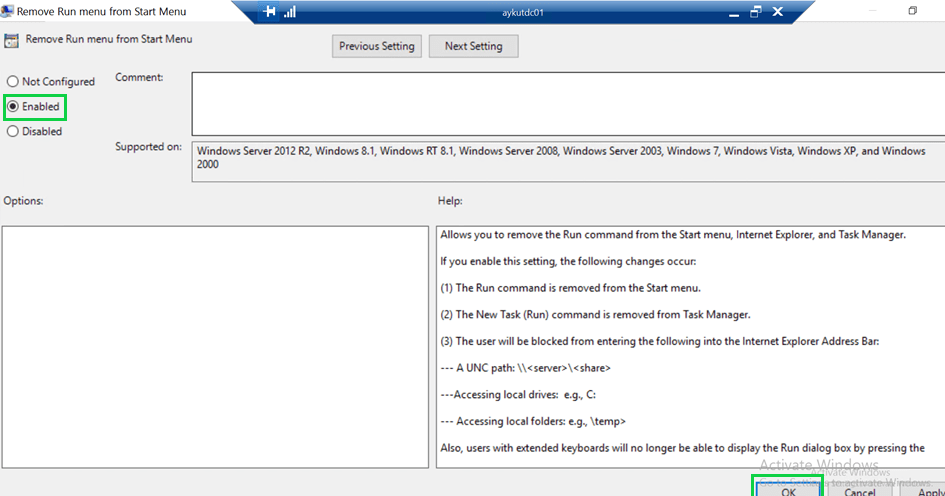Check the connection signal strength icon
945x496 pixels.
point(290,12)
